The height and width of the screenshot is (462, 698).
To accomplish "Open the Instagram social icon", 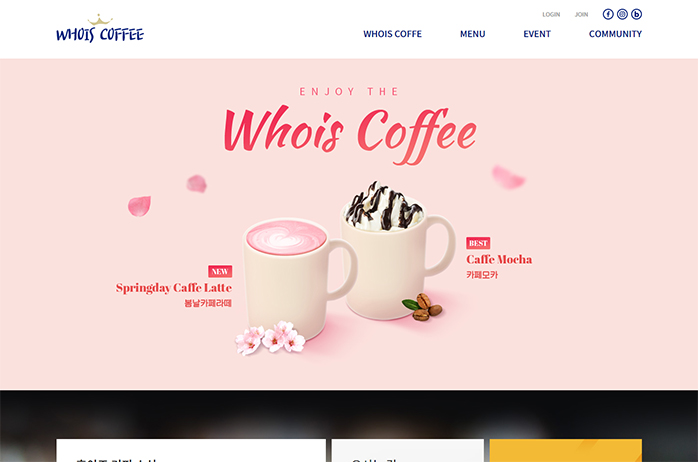I will pos(622,14).
